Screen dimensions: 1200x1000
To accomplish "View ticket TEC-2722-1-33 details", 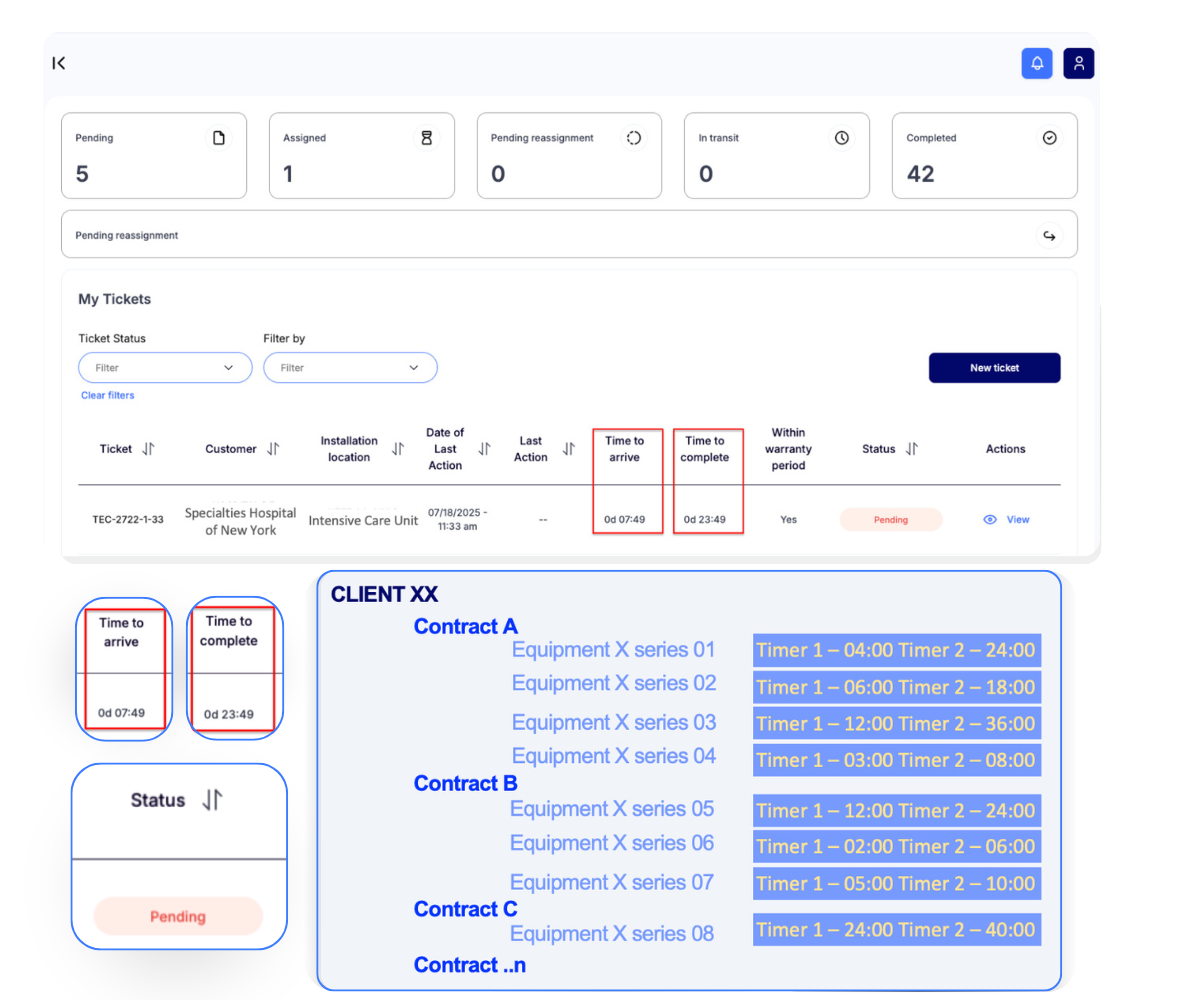I will [x=1007, y=520].
